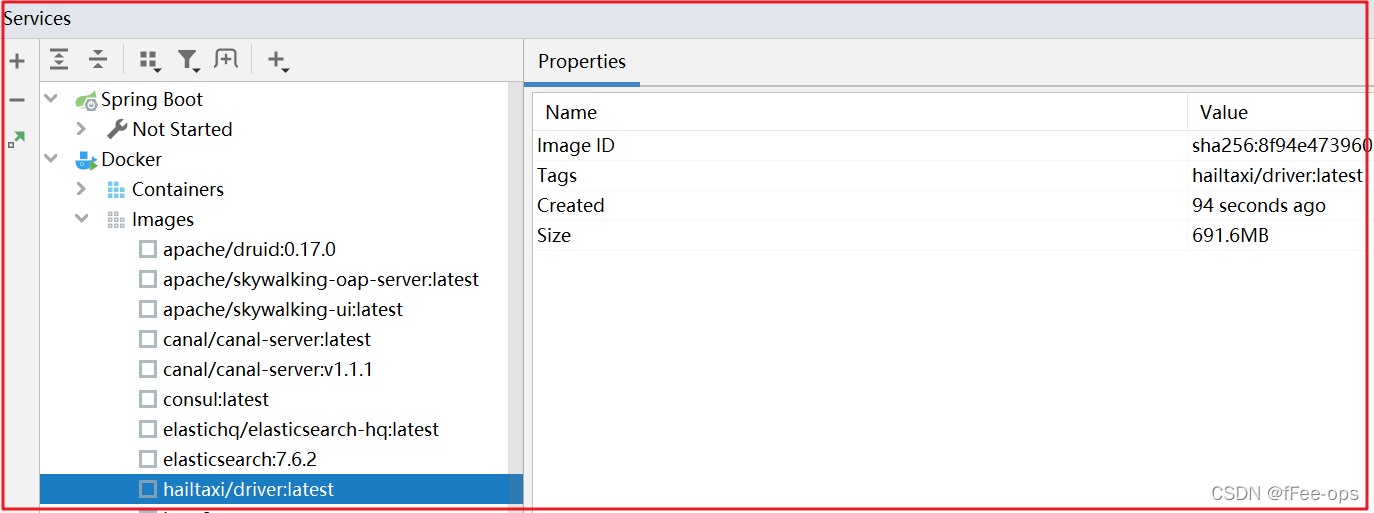Toggle checkbox for hailtaxi/driver:latest
This screenshot has width=1374, height=513.
coord(148,489)
